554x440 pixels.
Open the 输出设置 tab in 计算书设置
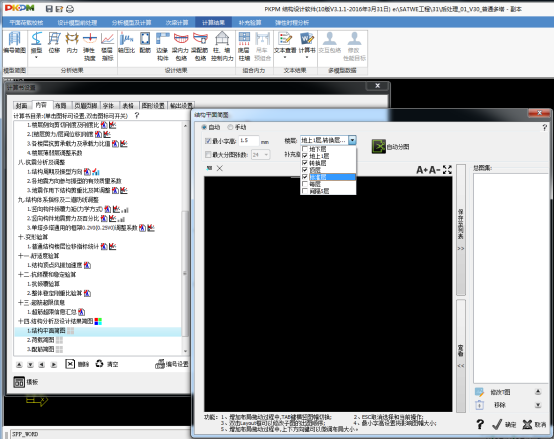(x=181, y=106)
